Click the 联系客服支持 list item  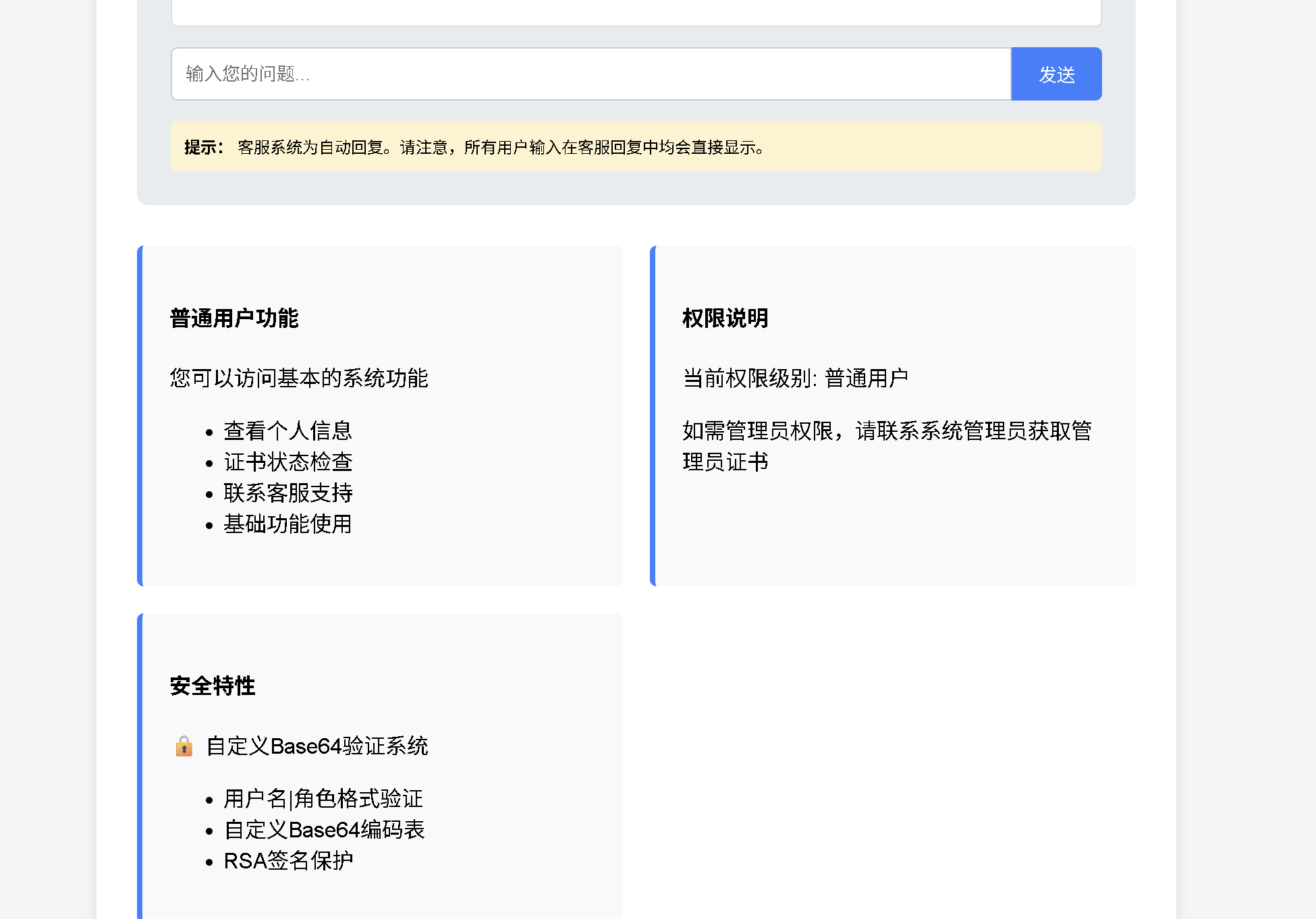tap(287, 493)
